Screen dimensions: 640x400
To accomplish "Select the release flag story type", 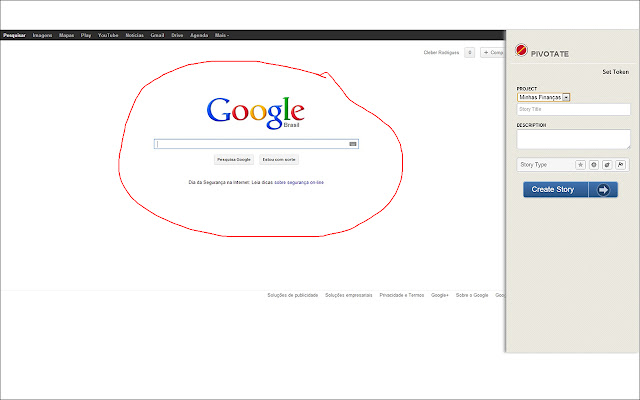I will (620, 165).
